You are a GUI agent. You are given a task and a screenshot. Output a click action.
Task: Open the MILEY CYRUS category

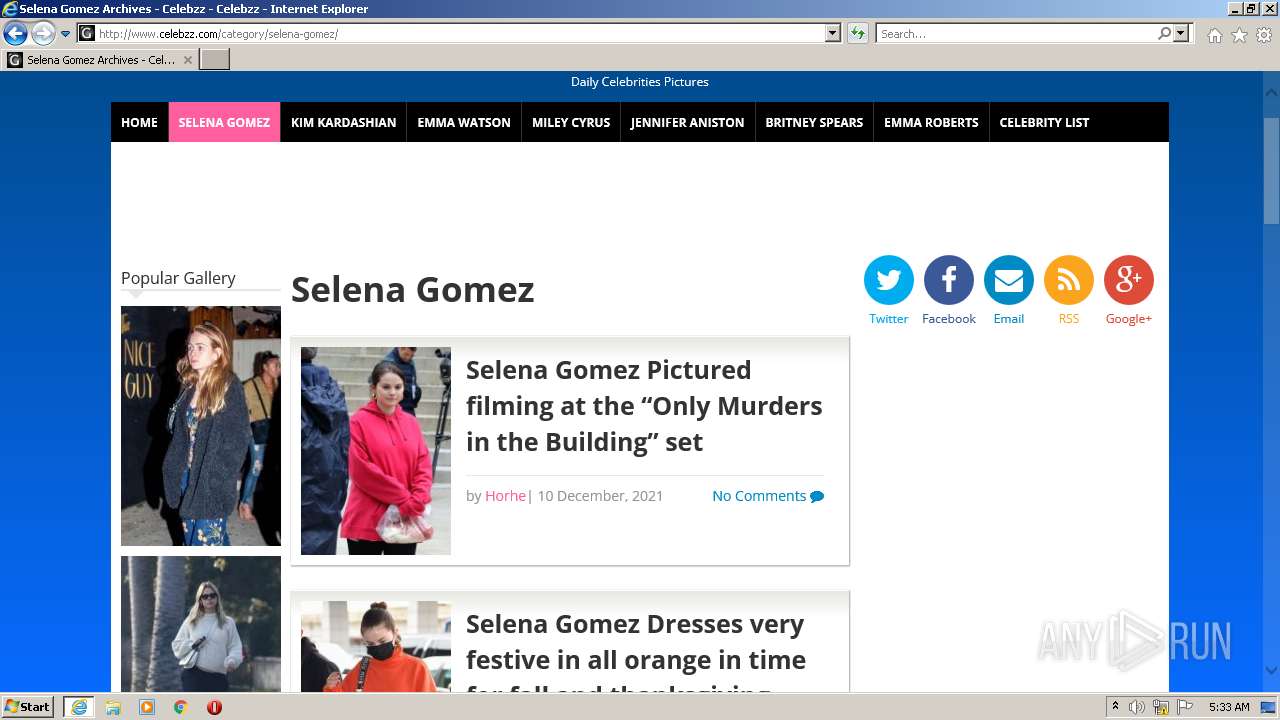click(x=571, y=122)
